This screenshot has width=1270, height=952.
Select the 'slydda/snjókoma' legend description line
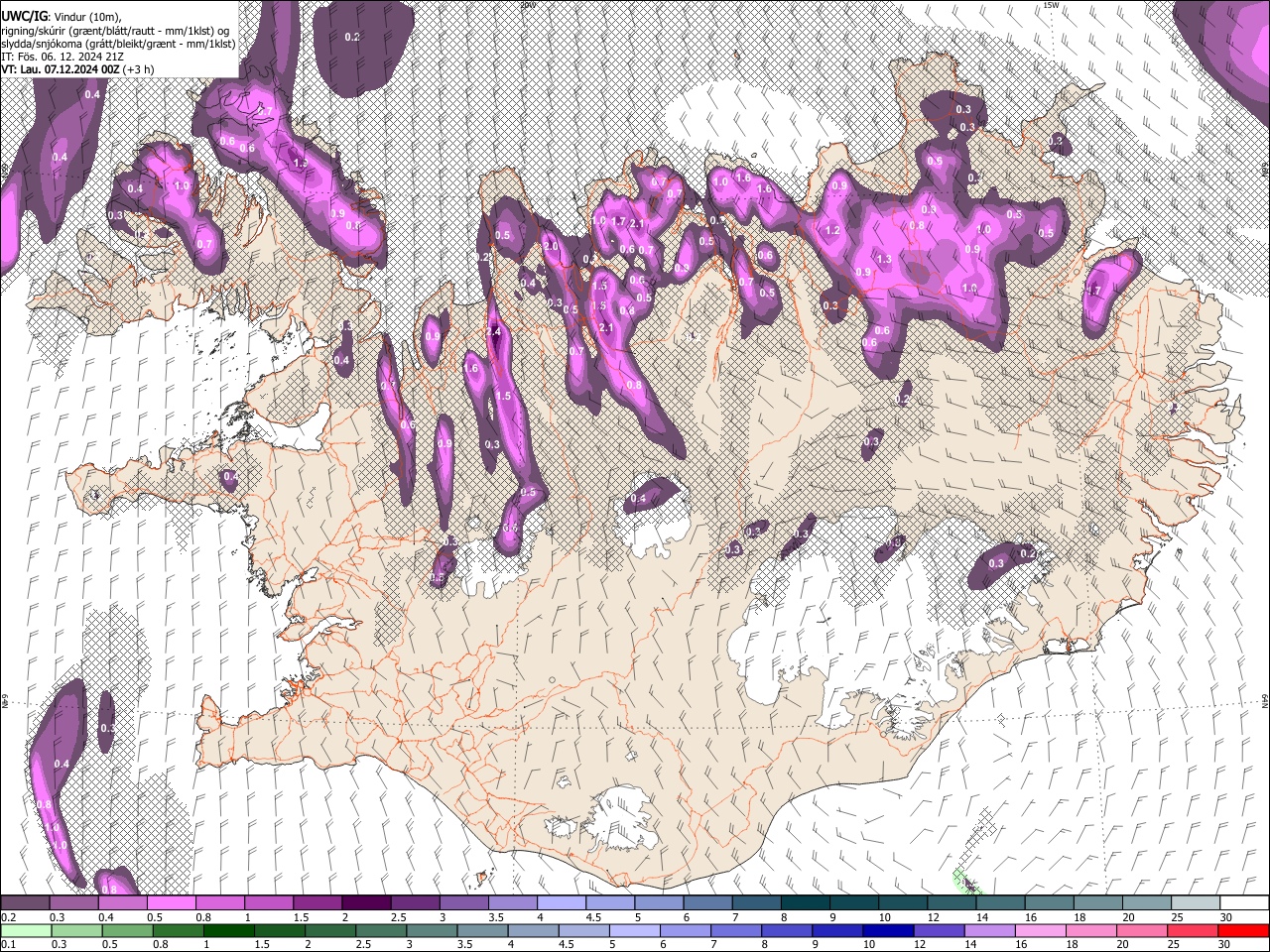[x=118, y=44]
